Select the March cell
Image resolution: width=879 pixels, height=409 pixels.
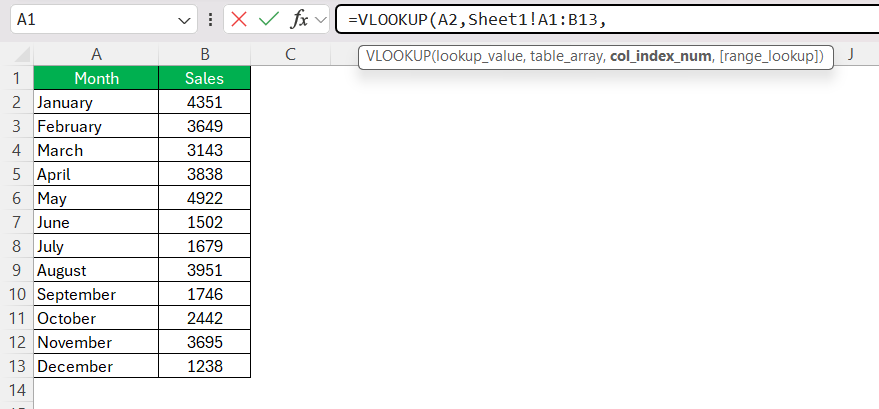[x=96, y=150]
